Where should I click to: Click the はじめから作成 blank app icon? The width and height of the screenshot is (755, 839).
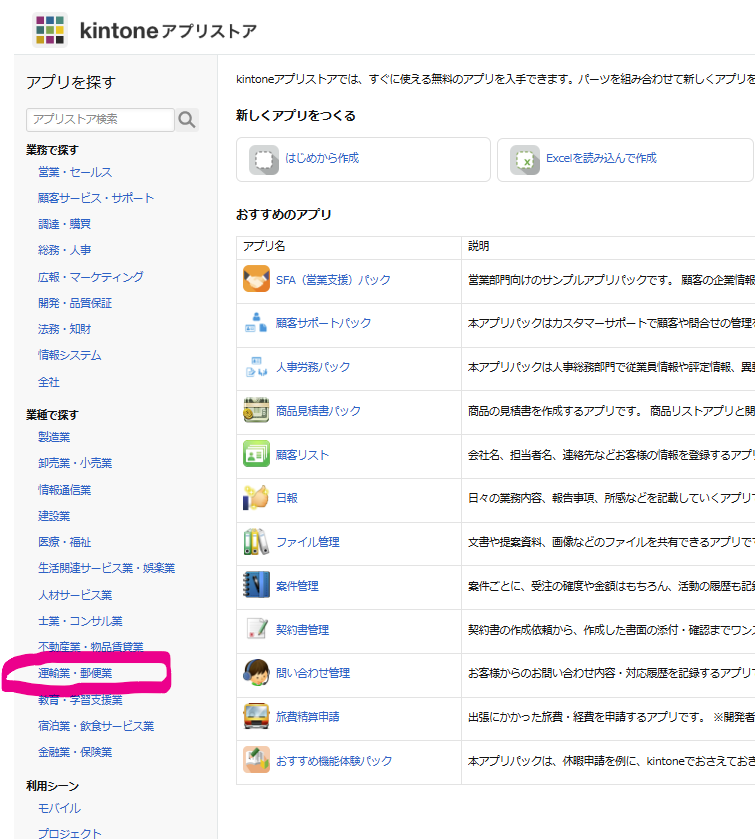click(264, 159)
